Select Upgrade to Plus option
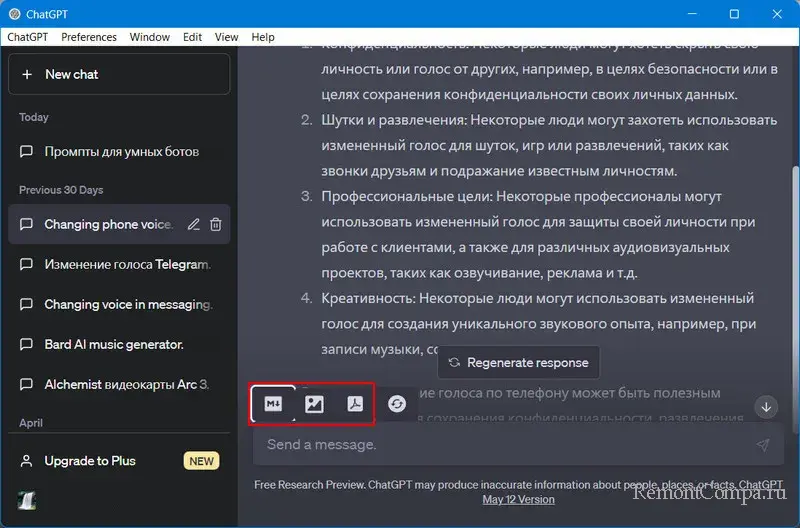Image resolution: width=800 pixels, height=528 pixels. [x=90, y=461]
